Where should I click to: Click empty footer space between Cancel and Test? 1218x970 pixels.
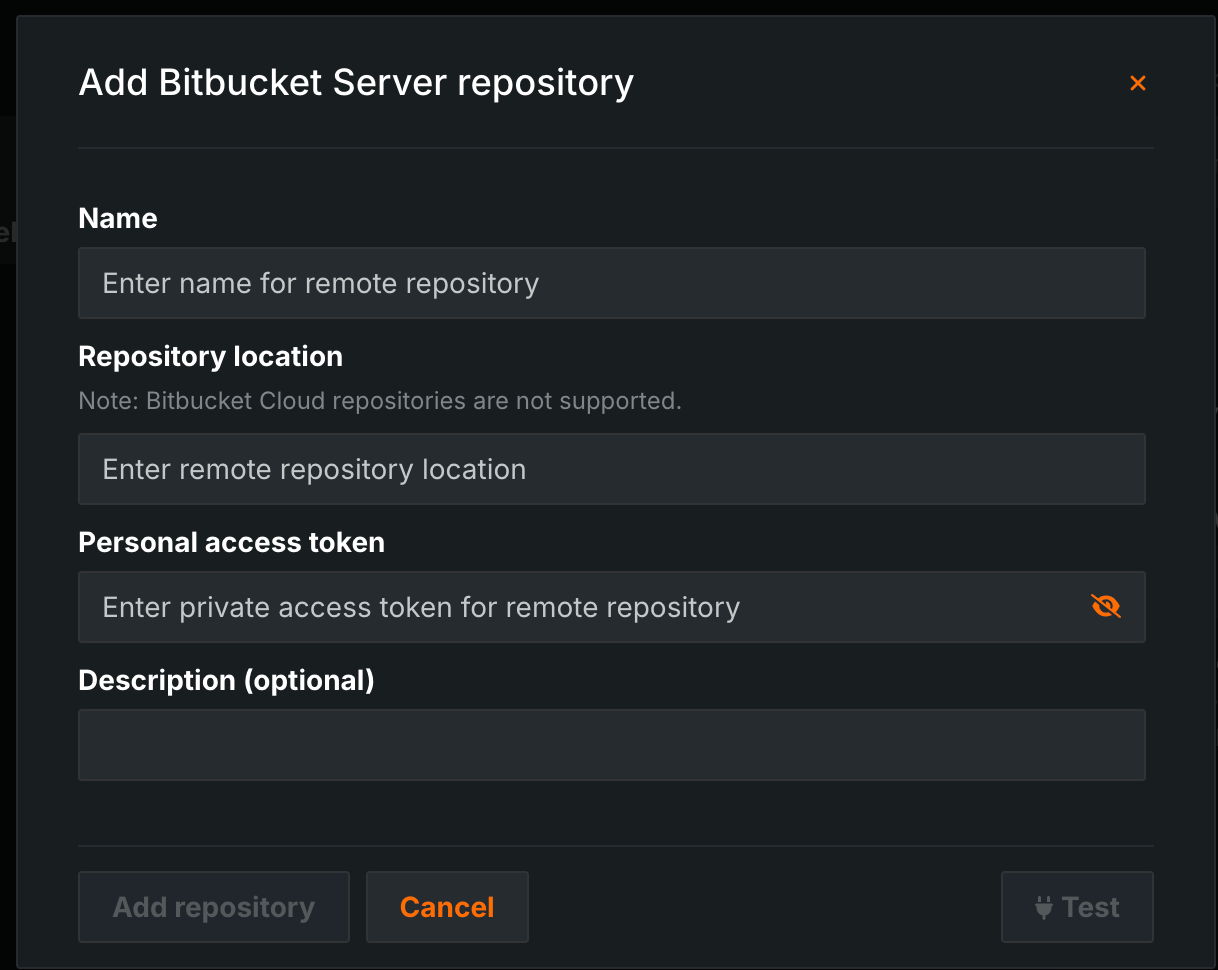(x=760, y=907)
